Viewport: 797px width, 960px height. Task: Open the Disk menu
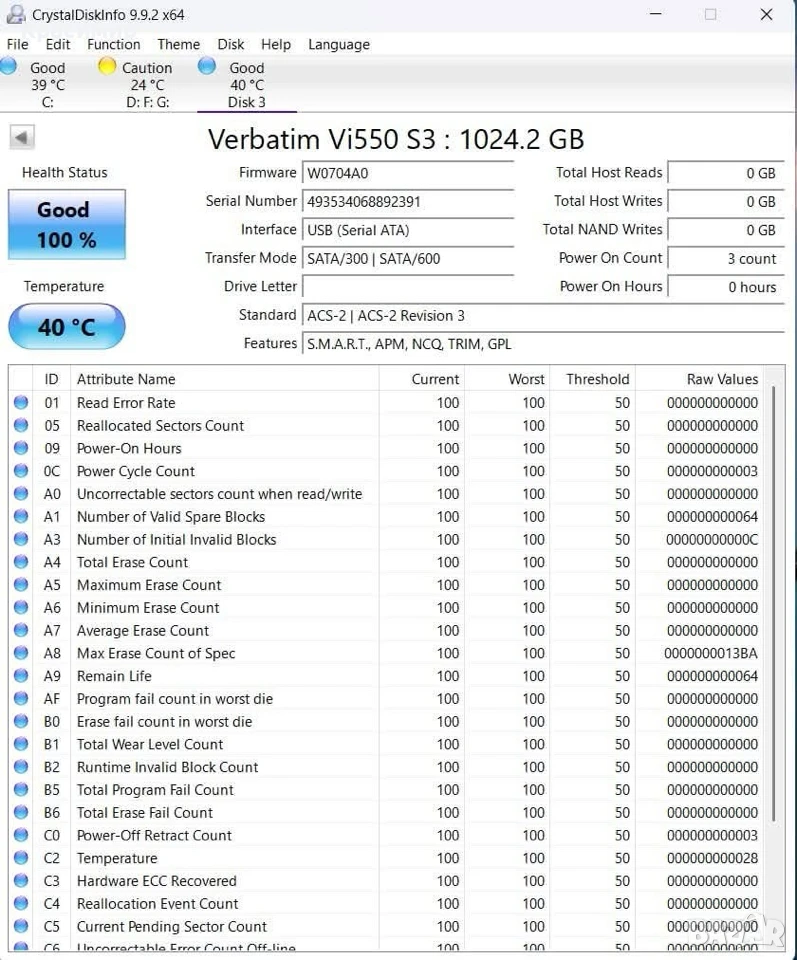point(230,44)
